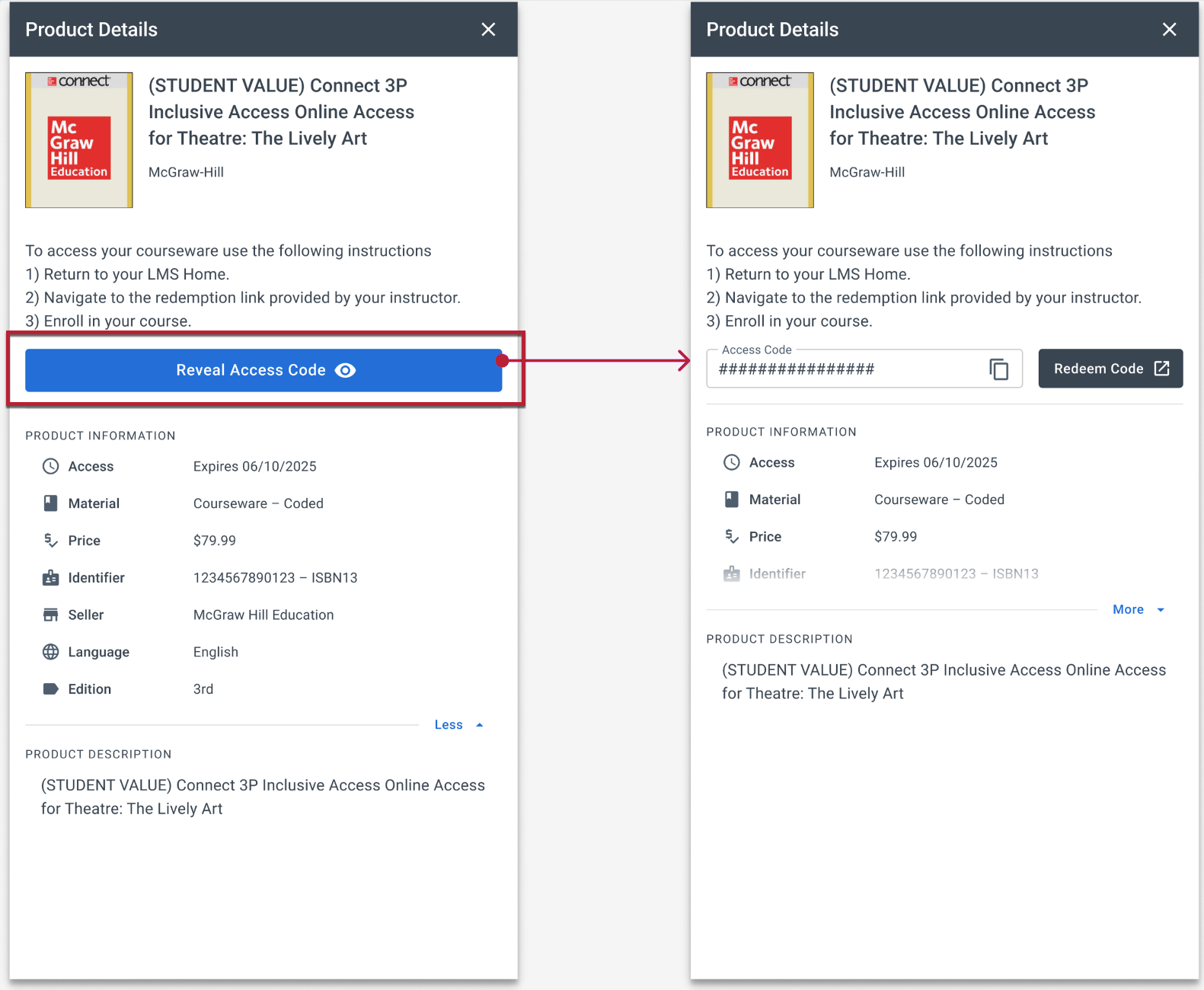This screenshot has height=990, width=1204.
Task: Click the copy access code icon
Action: (x=998, y=369)
